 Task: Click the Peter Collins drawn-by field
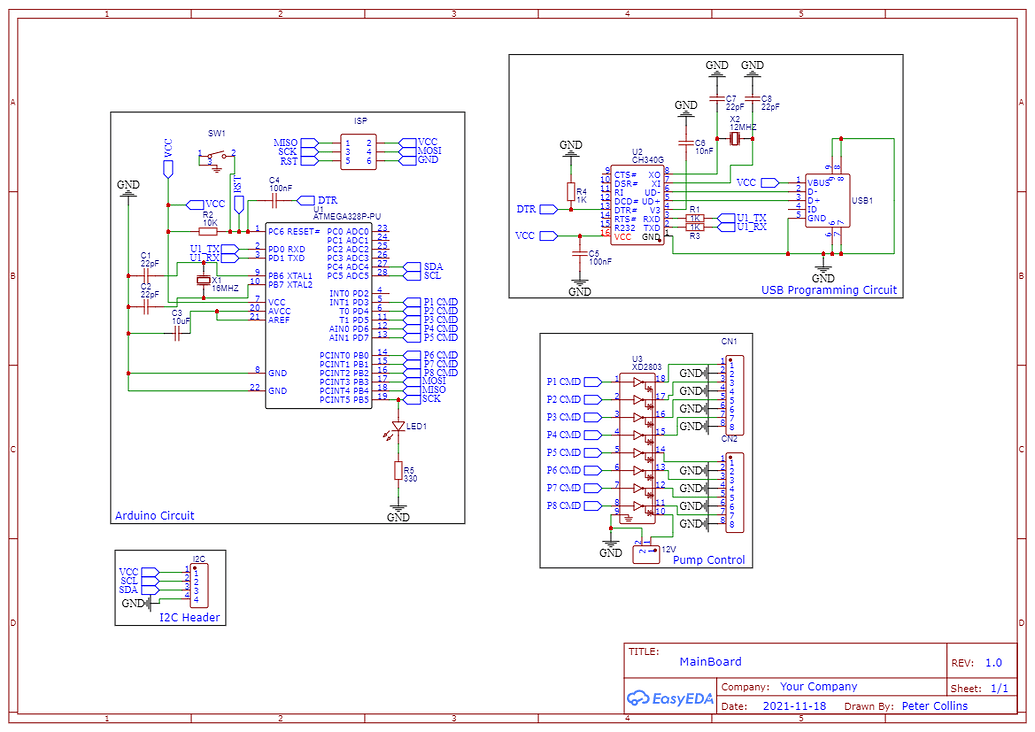click(934, 705)
